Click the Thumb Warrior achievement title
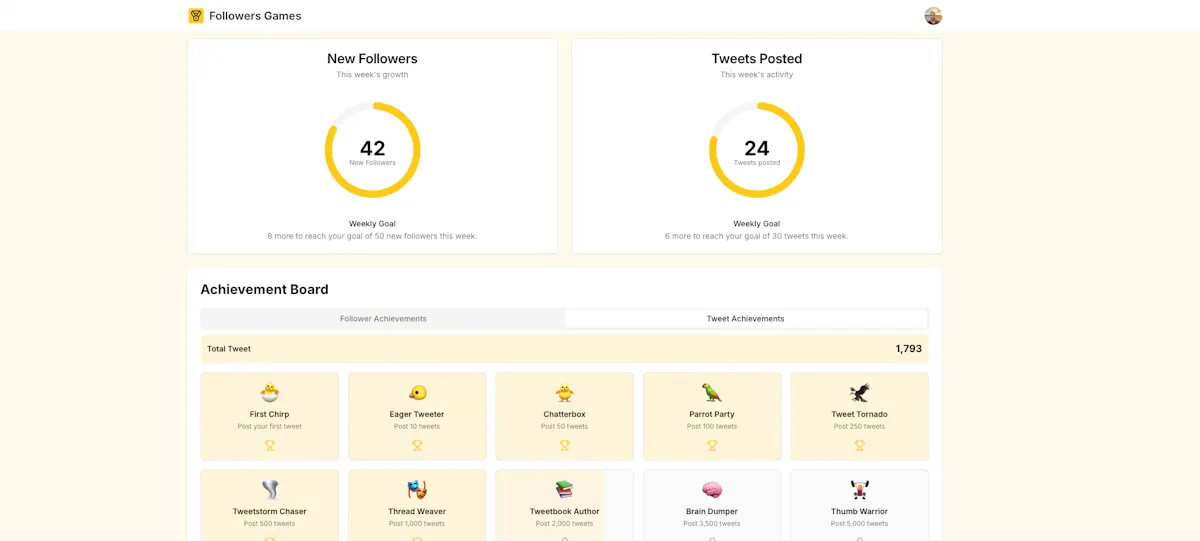 [860, 511]
